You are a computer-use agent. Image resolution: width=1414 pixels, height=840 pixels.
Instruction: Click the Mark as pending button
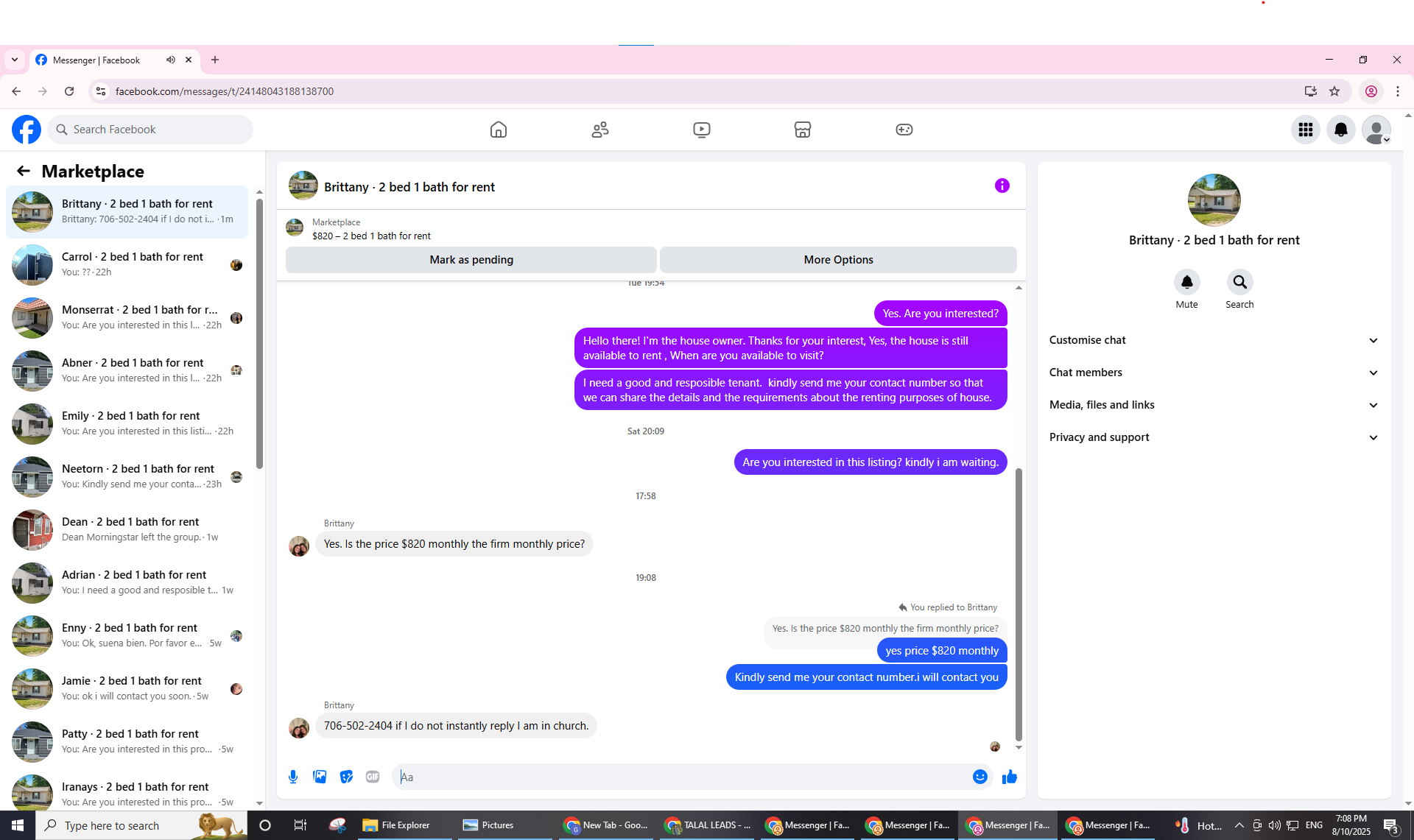pos(471,260)
